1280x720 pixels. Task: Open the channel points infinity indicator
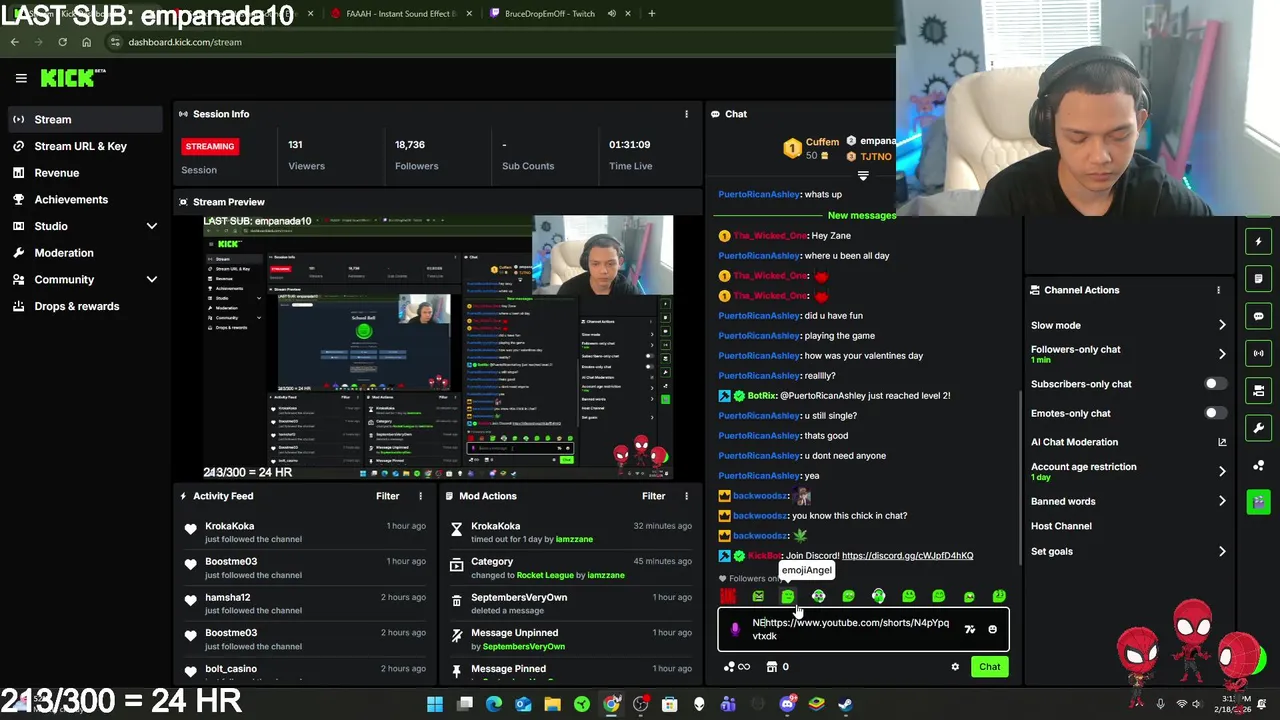pyautogui.click(x=737, y=667)
